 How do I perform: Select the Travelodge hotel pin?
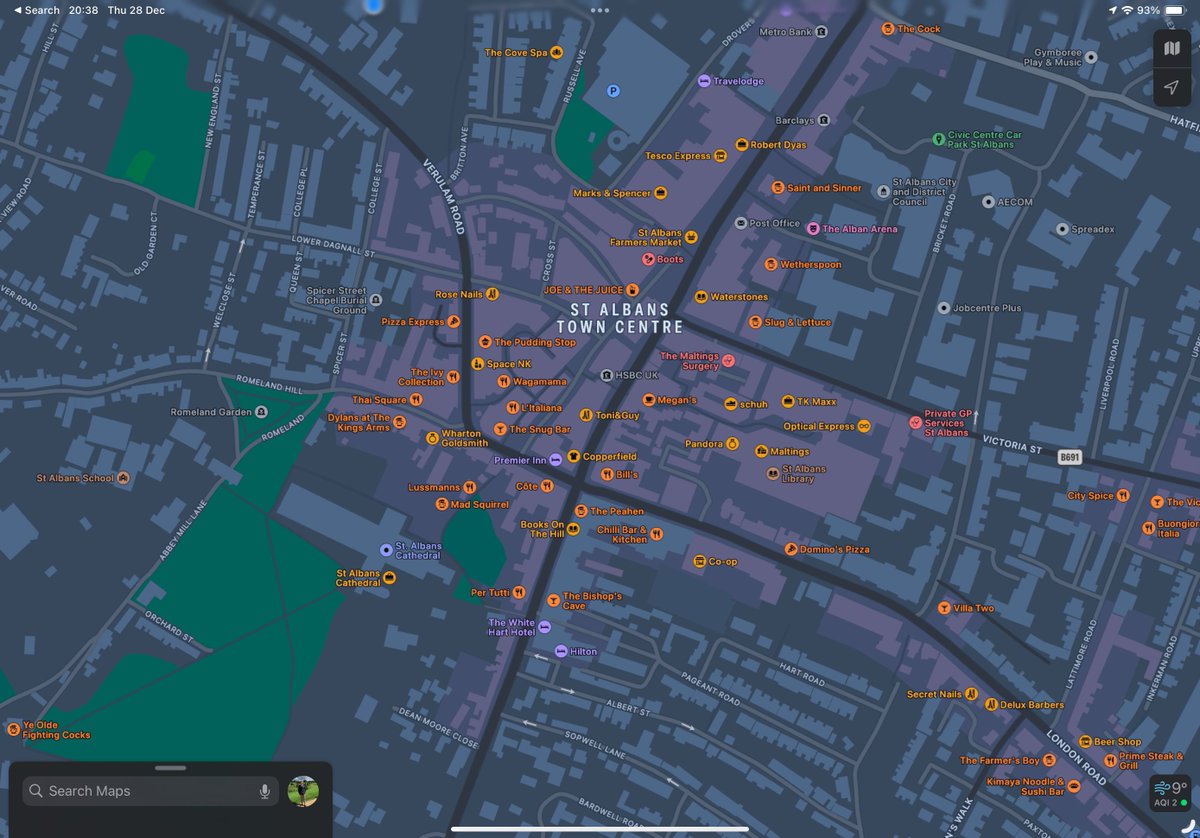704,81
